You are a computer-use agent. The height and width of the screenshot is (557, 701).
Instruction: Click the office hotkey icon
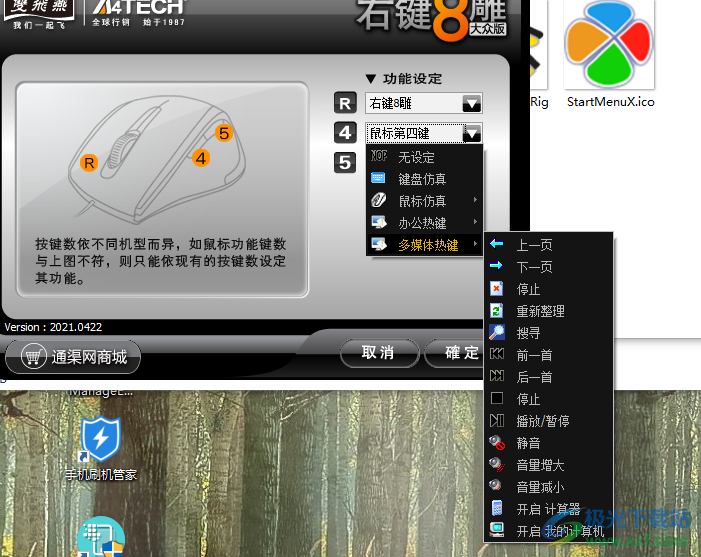coord(379,222)
